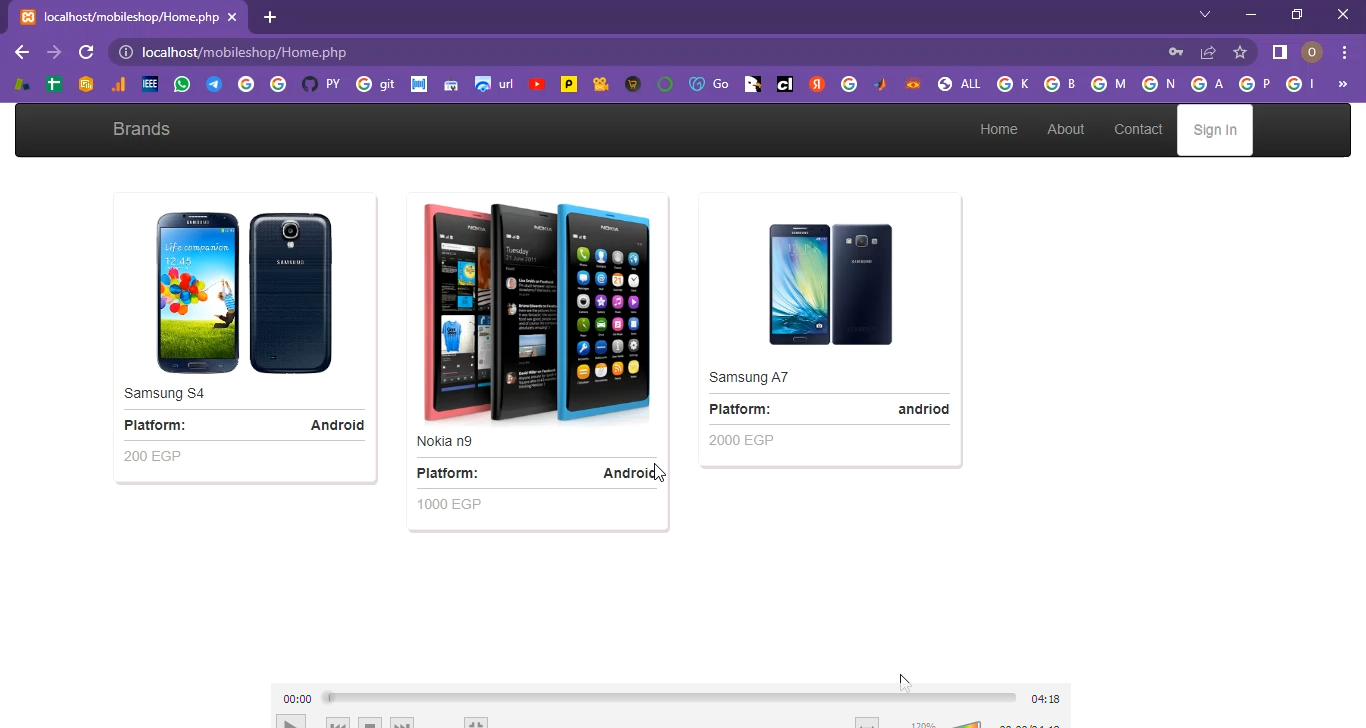1366x728 pixels.
Task: Open the url bookmark
Action: (494, 85)
